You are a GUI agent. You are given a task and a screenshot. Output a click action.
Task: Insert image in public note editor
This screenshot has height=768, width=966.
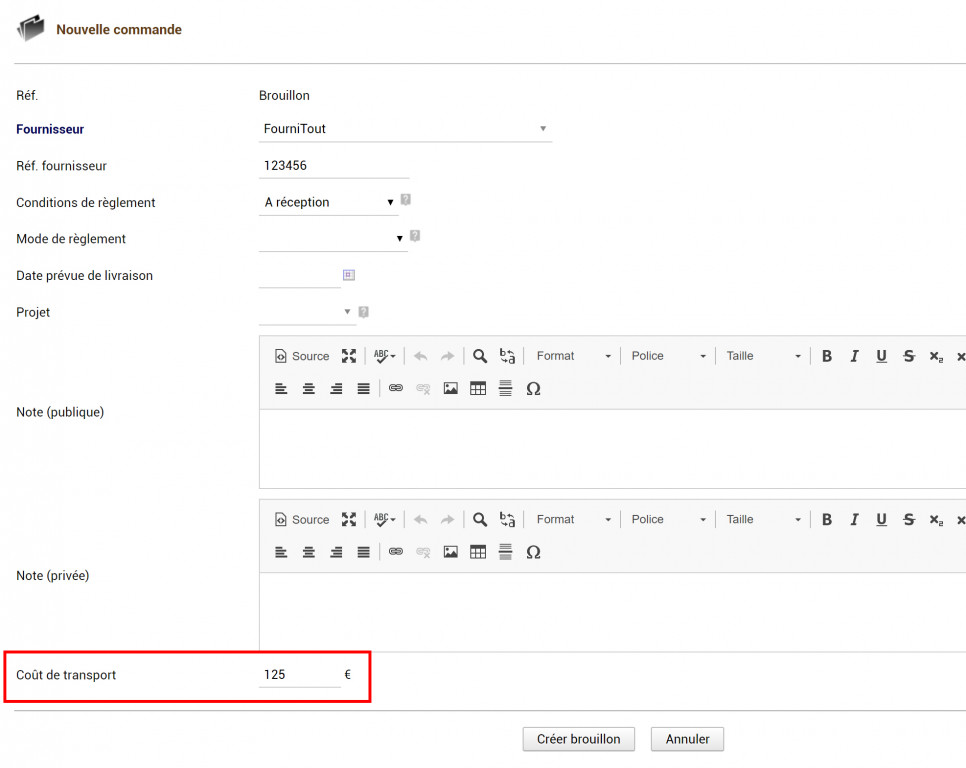[451, 389]
